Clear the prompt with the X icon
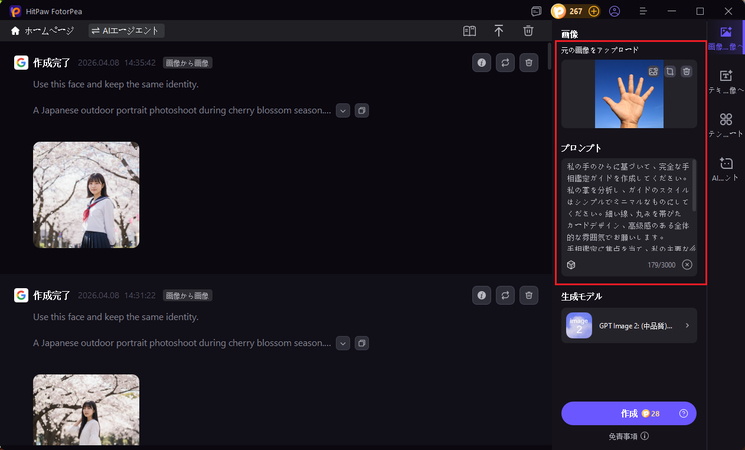The image size is (745, 450). (687, 265)
